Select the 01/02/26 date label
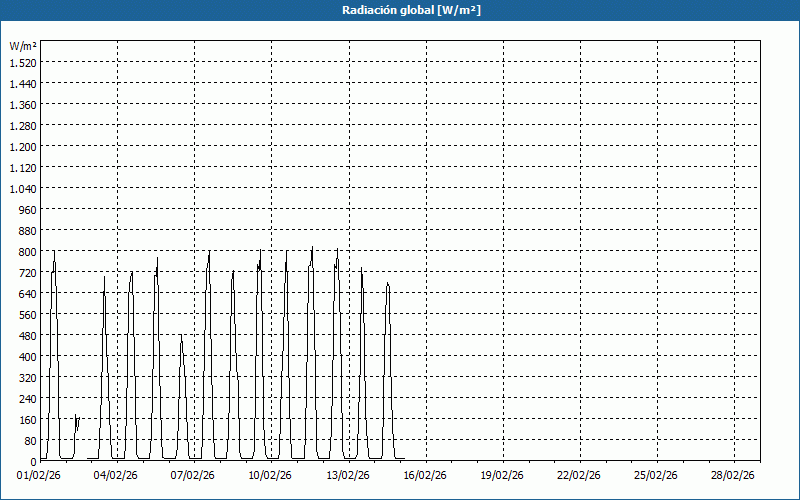 pos(39,476)
